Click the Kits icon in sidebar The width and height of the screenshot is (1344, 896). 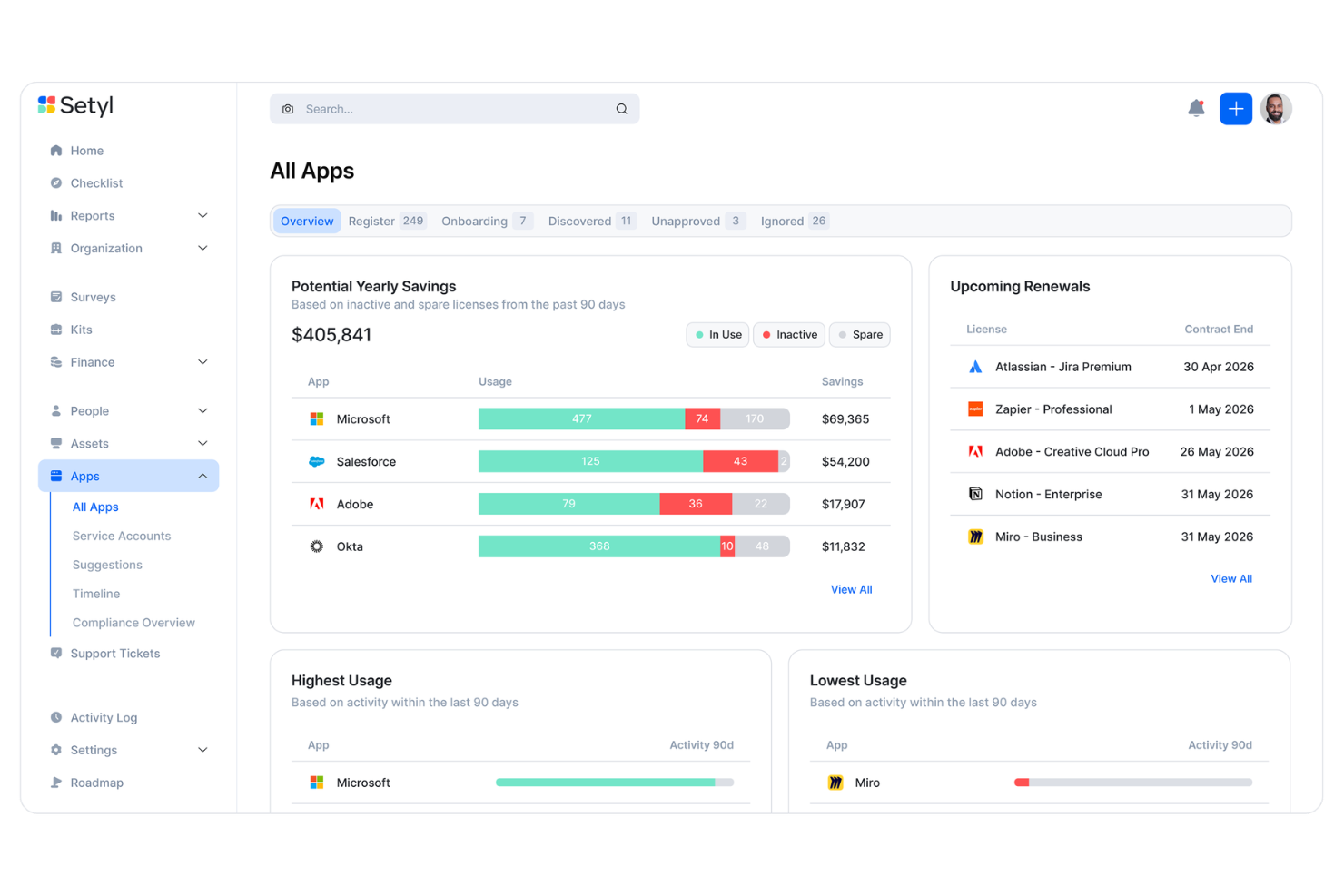pyautogui.click(x=56, y=330)
